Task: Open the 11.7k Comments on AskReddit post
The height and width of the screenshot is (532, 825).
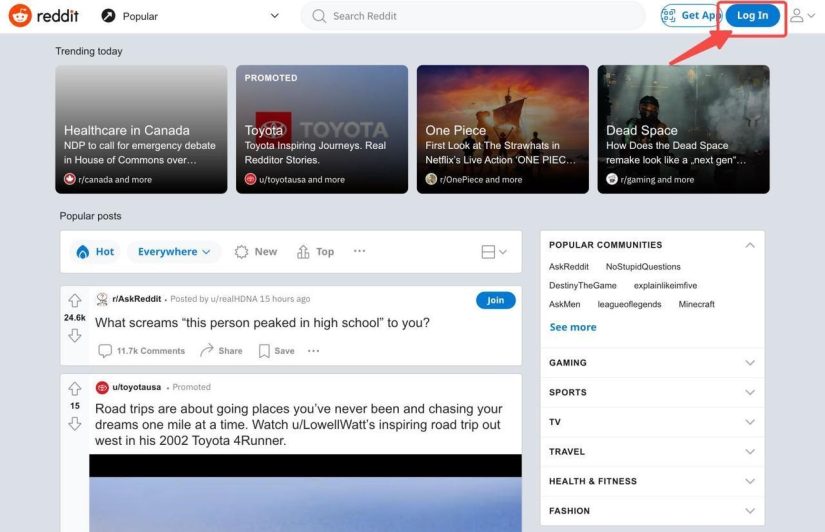Action: click(x=142, y=351)
